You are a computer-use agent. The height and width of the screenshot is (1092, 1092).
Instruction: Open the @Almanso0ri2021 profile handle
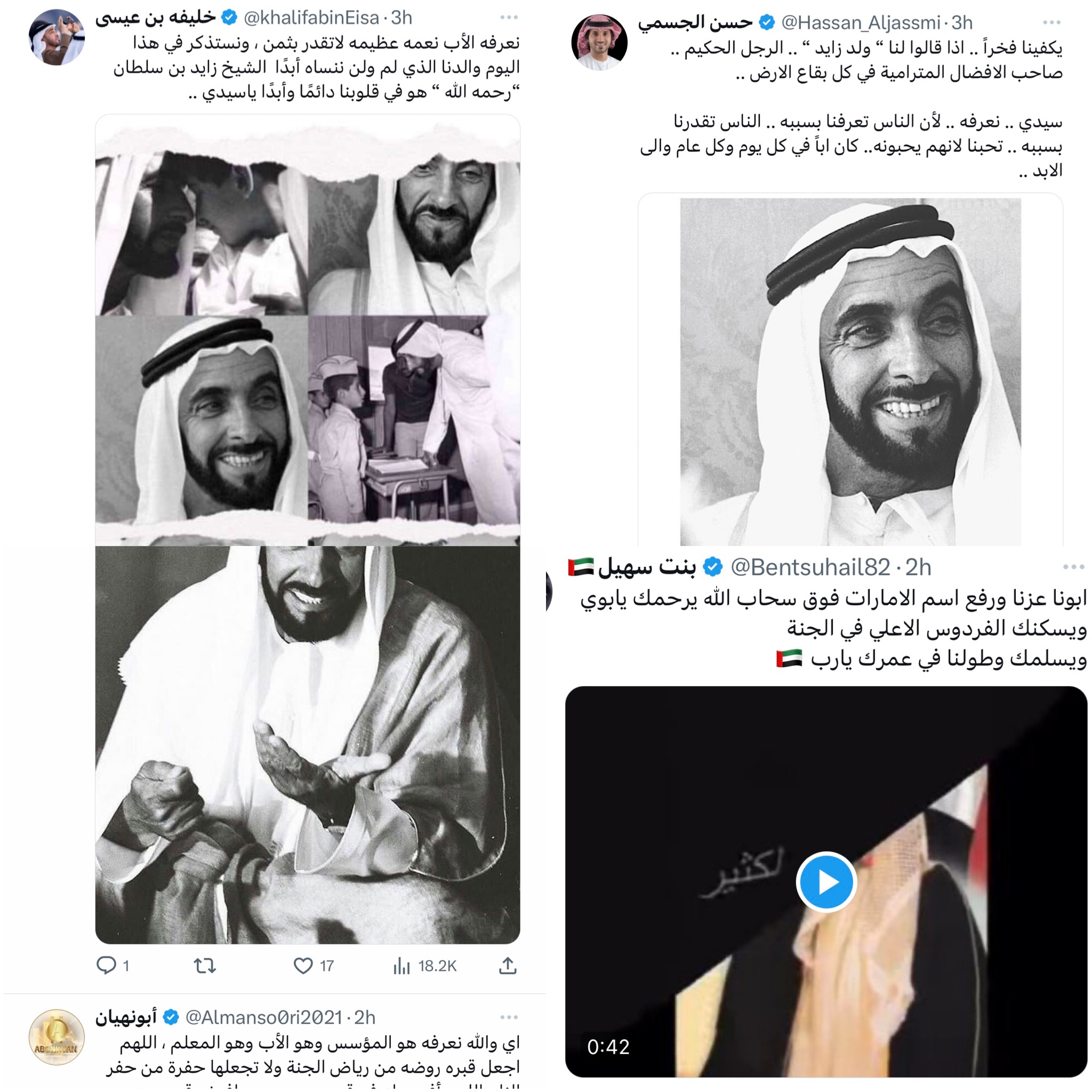tap(264, 1017)
